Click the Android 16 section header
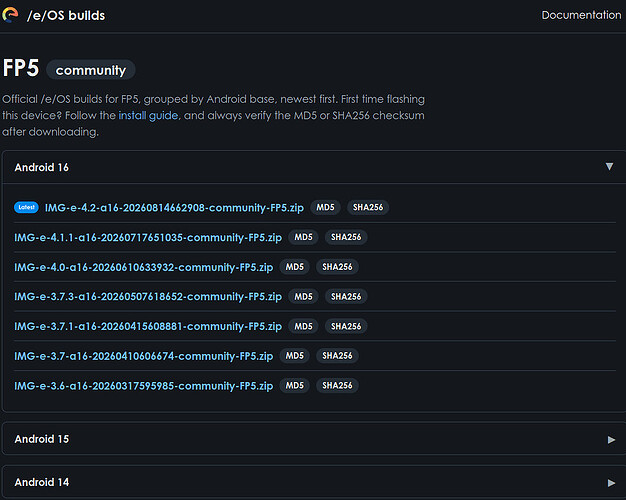 [313, 167]
